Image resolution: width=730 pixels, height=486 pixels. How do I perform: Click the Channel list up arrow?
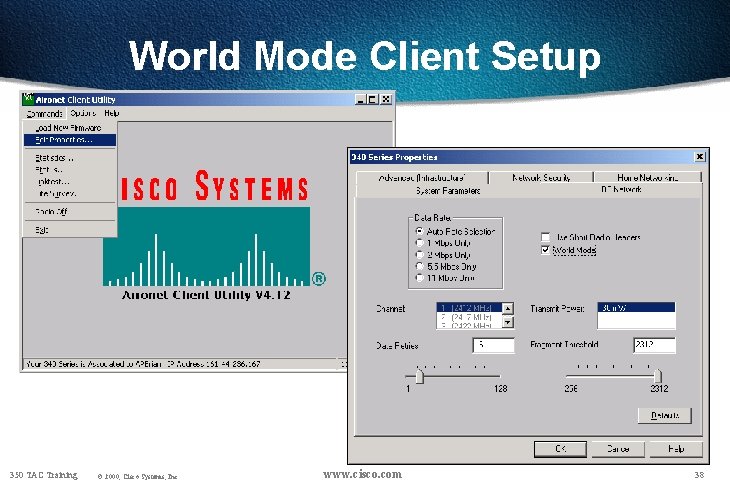pyautogui.click(x=508, y=309)
